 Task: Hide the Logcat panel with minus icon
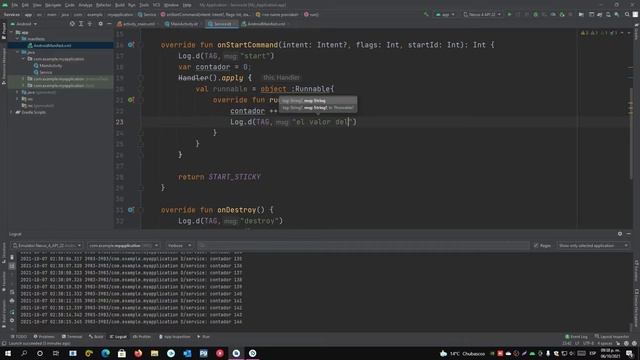[x=629, y=234]
